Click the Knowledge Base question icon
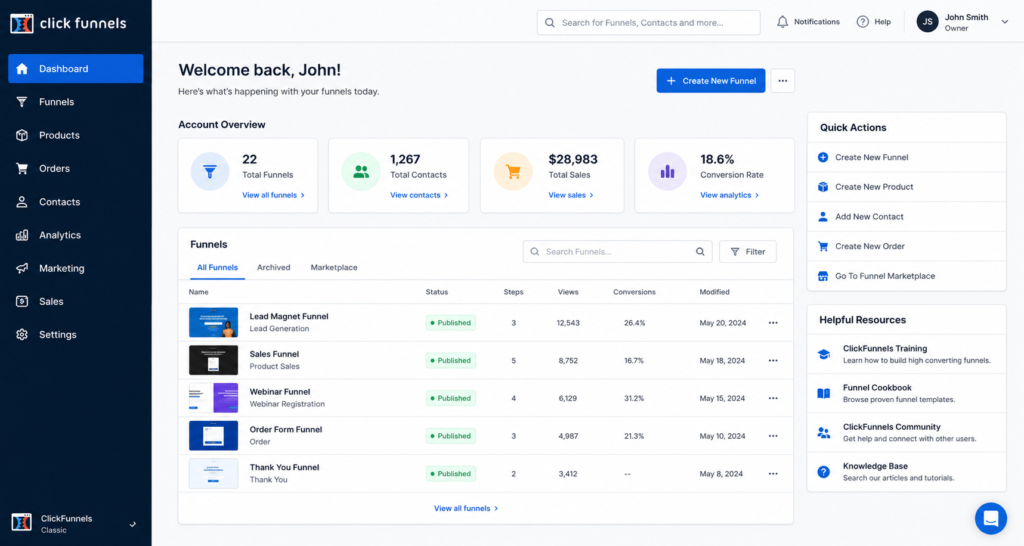 coord(824,472)
